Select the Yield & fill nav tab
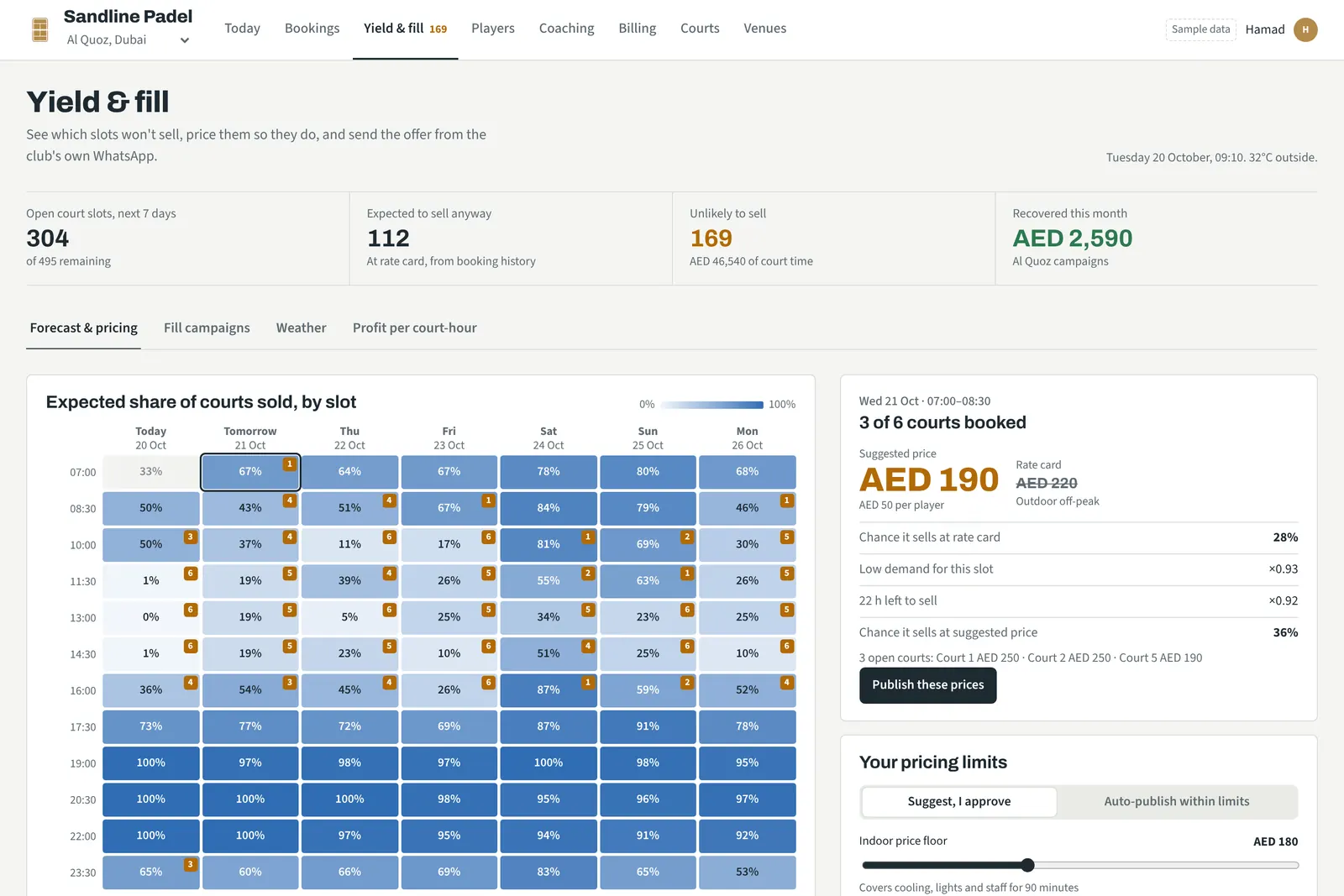This screenshot has width=1344, height=896. pos(405,29)
